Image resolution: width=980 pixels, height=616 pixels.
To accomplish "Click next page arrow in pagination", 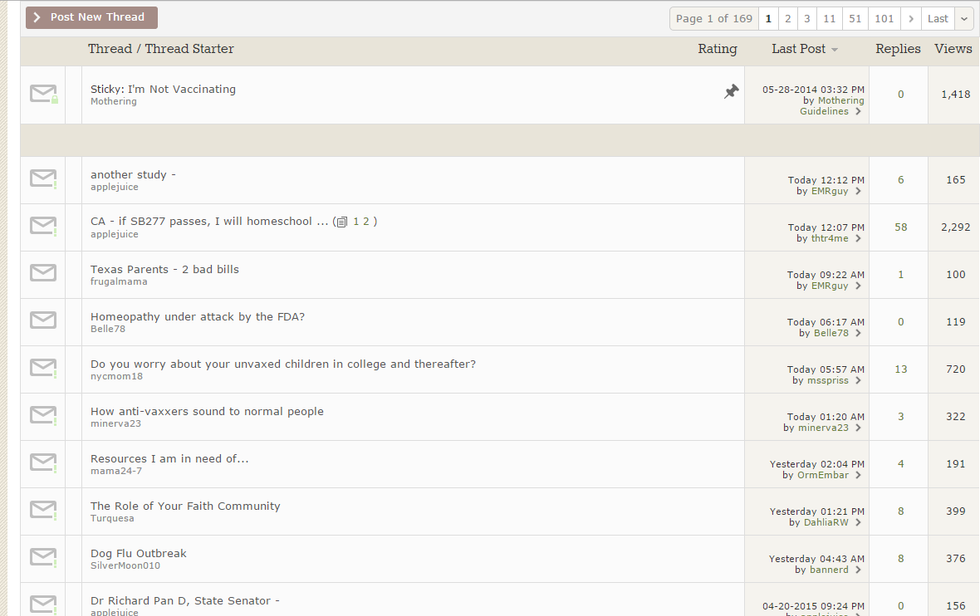I will (x=910, y=19).
